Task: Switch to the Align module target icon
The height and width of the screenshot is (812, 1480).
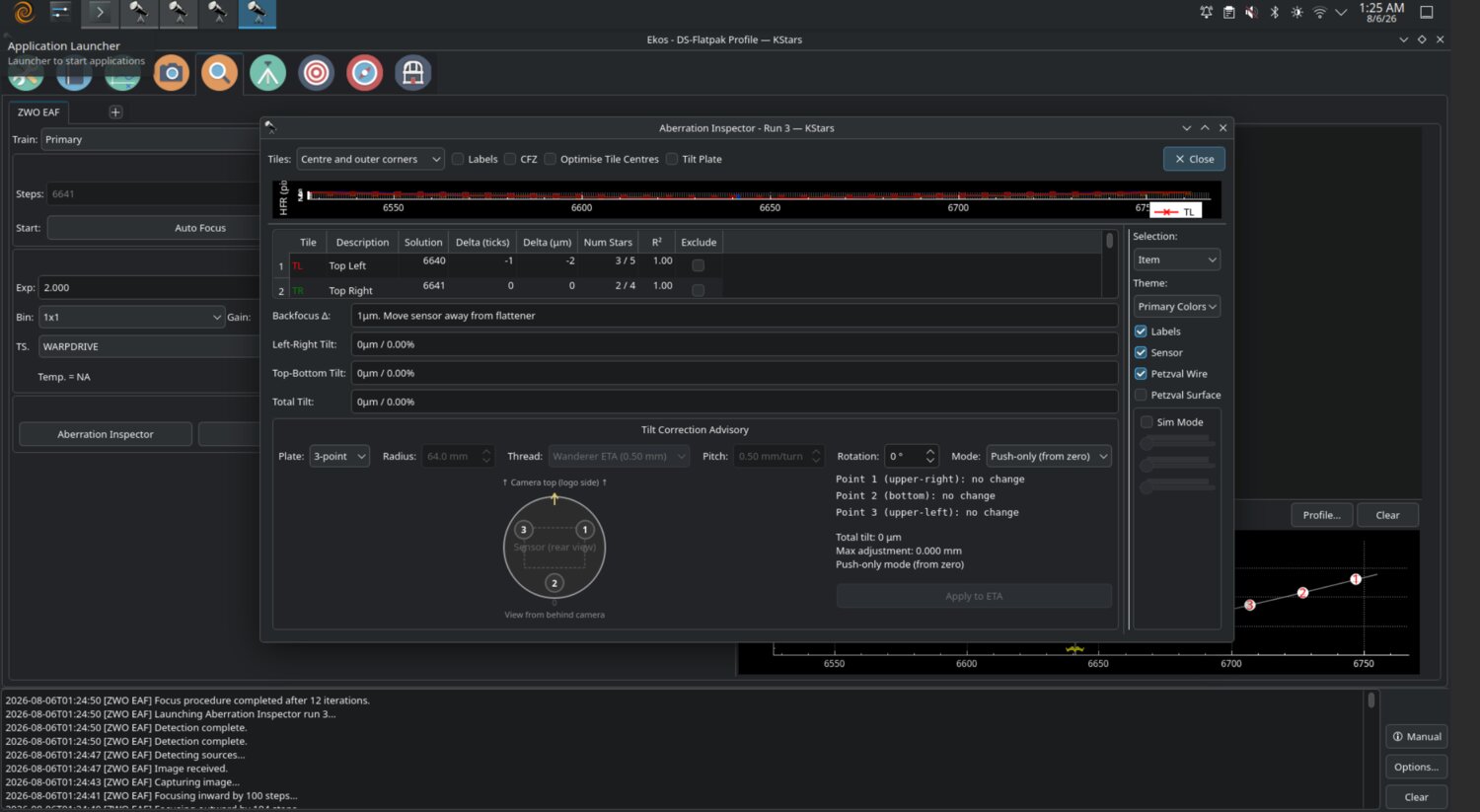Action: (x=316, y=73)
